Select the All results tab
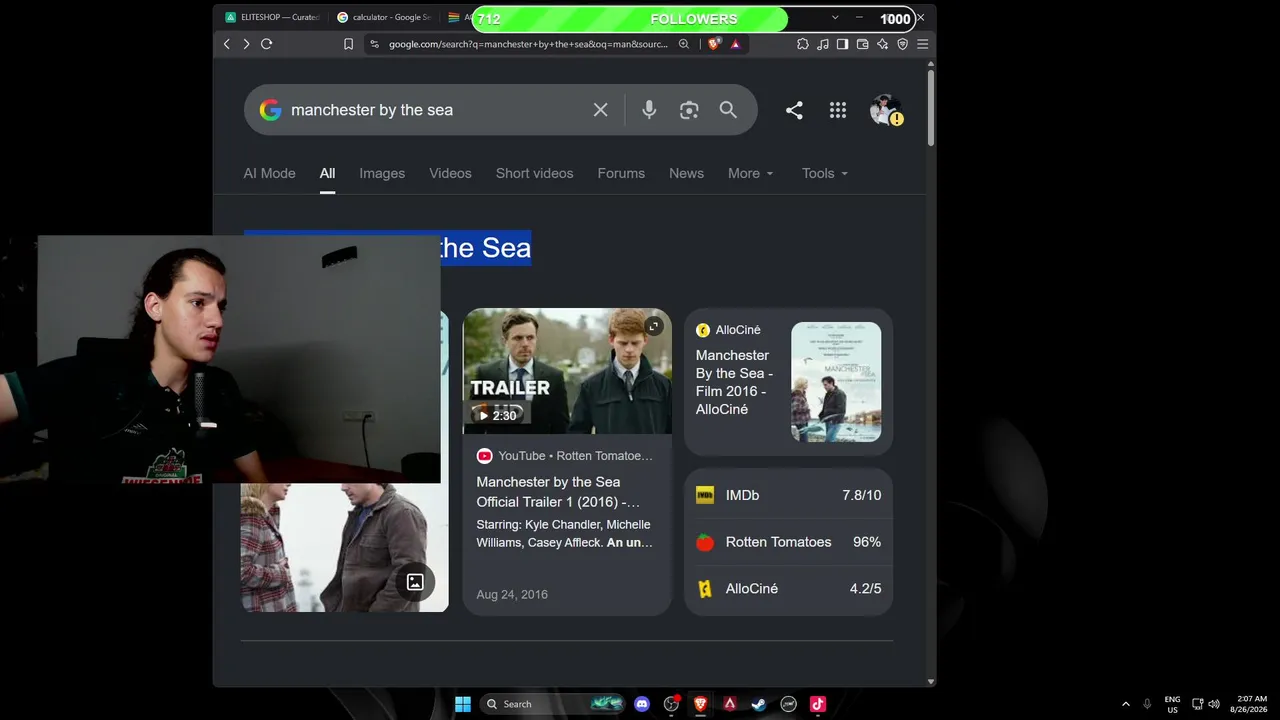This screenshot has width=1280, height=720. tap(327, 173)
